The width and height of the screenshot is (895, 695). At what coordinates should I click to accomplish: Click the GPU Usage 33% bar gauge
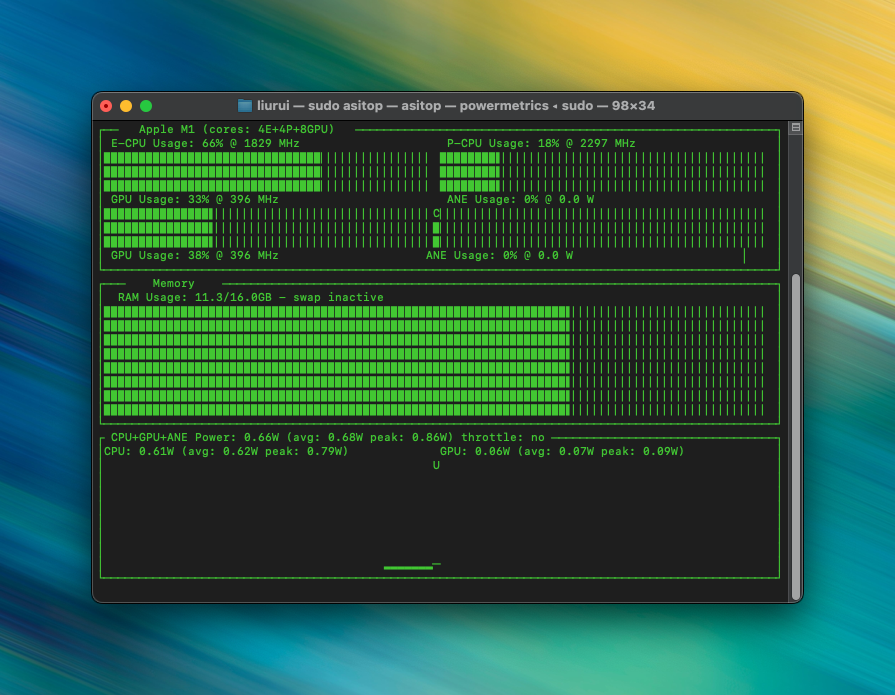coord(266,227)
